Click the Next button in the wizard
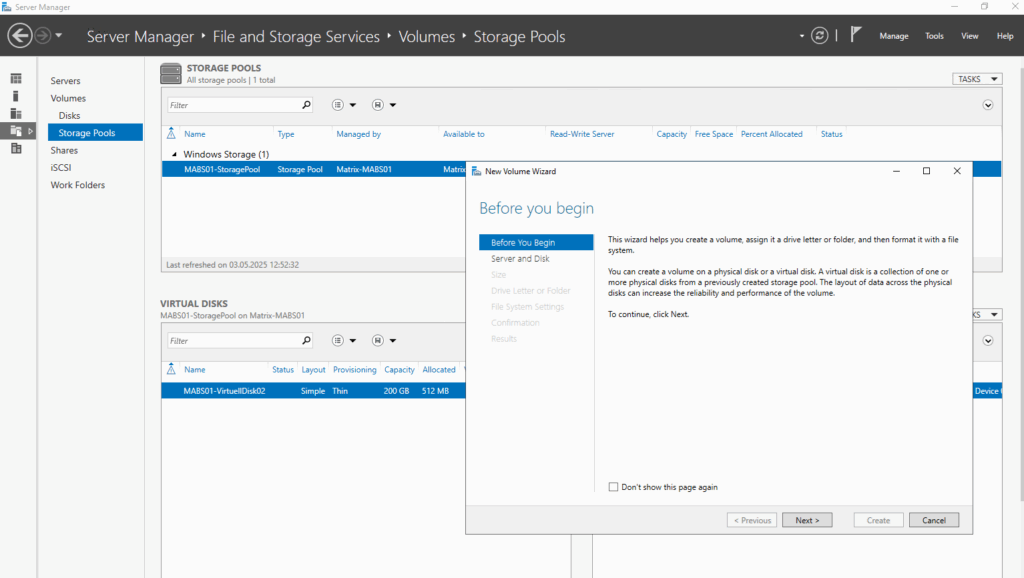 coord(807,520)
